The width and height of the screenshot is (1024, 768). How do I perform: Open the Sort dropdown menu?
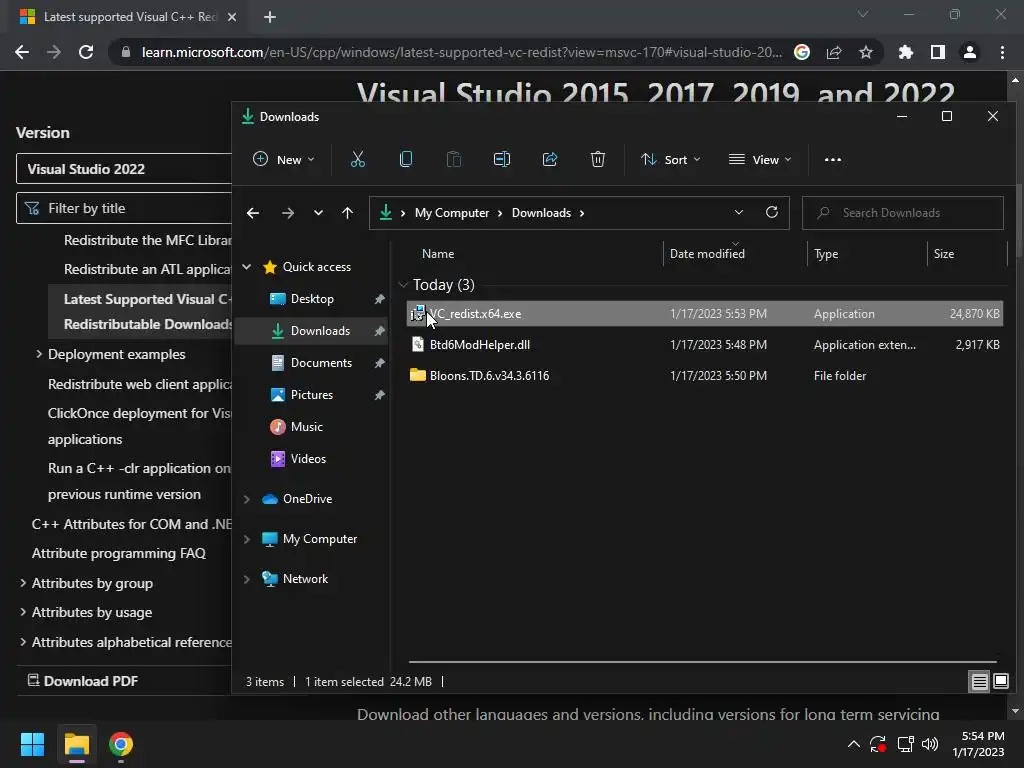671,159
